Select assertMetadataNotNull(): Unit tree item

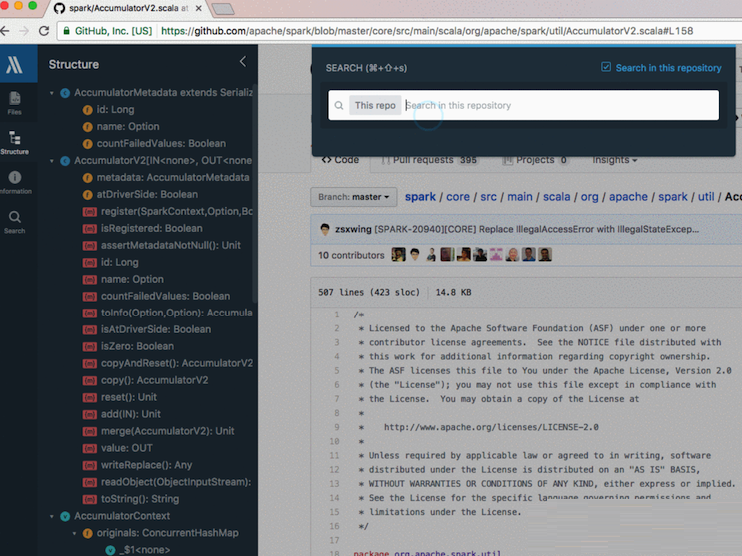pos(171,246)
